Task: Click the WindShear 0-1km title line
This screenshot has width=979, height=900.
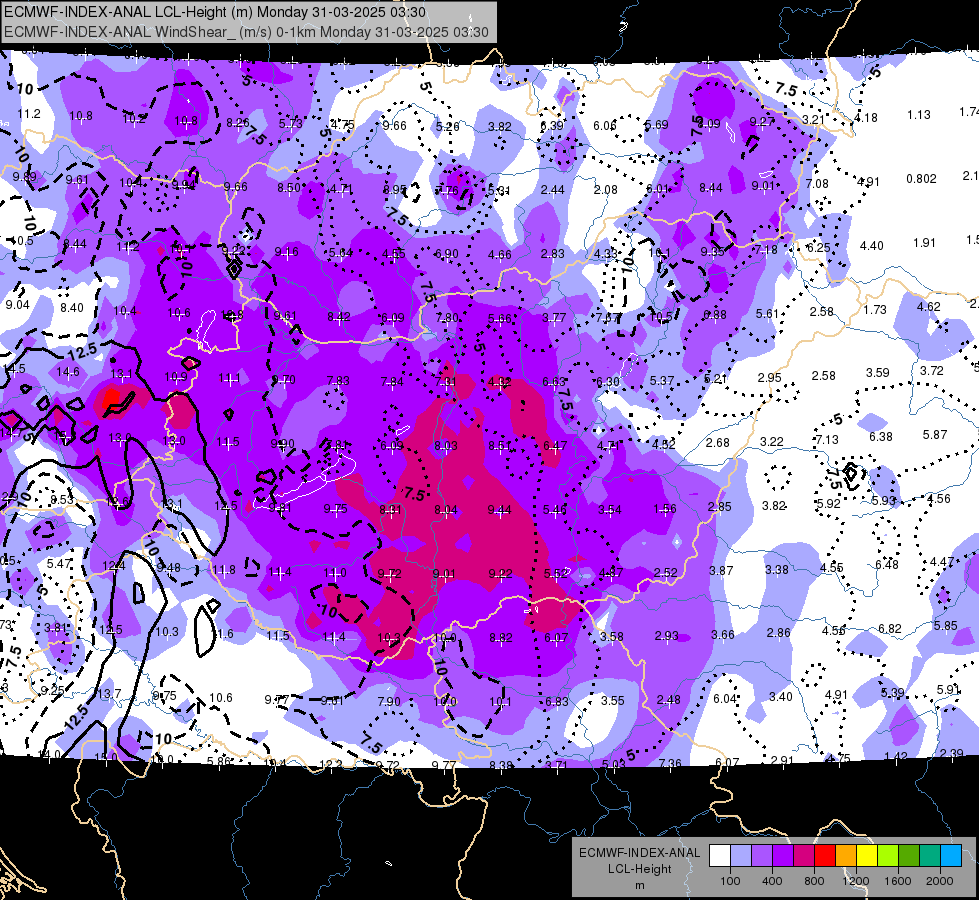Action: (x=246, y=32)
